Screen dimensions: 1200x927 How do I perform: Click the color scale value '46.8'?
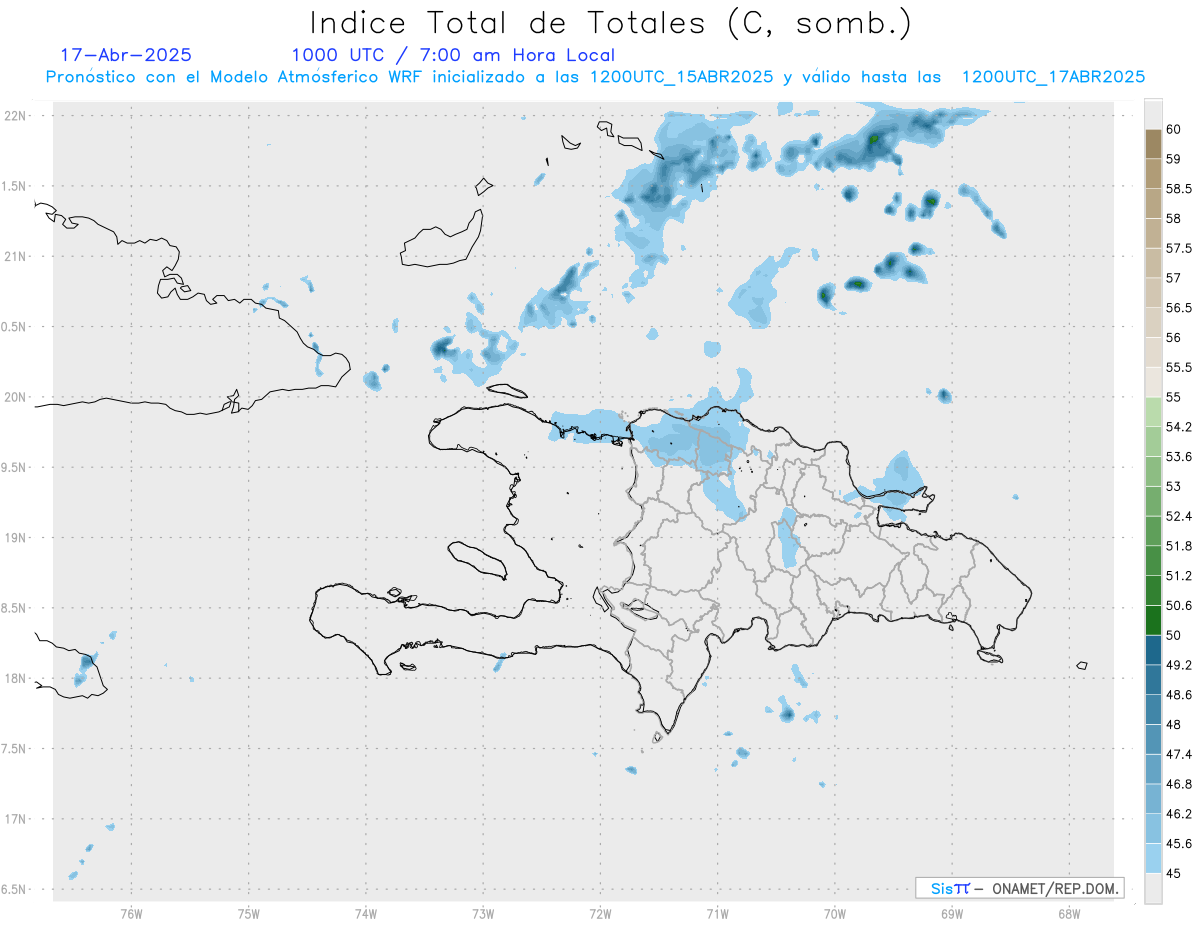tap(1178, 784)
